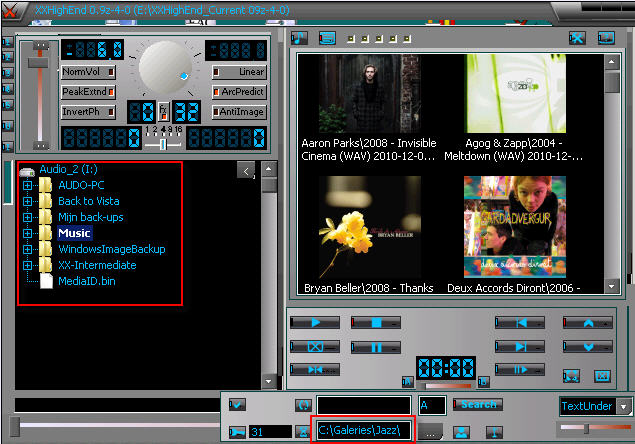The image size is (635, 444).
Task: Pause playback with the Pause button
Action: click(x=376, y=347)
